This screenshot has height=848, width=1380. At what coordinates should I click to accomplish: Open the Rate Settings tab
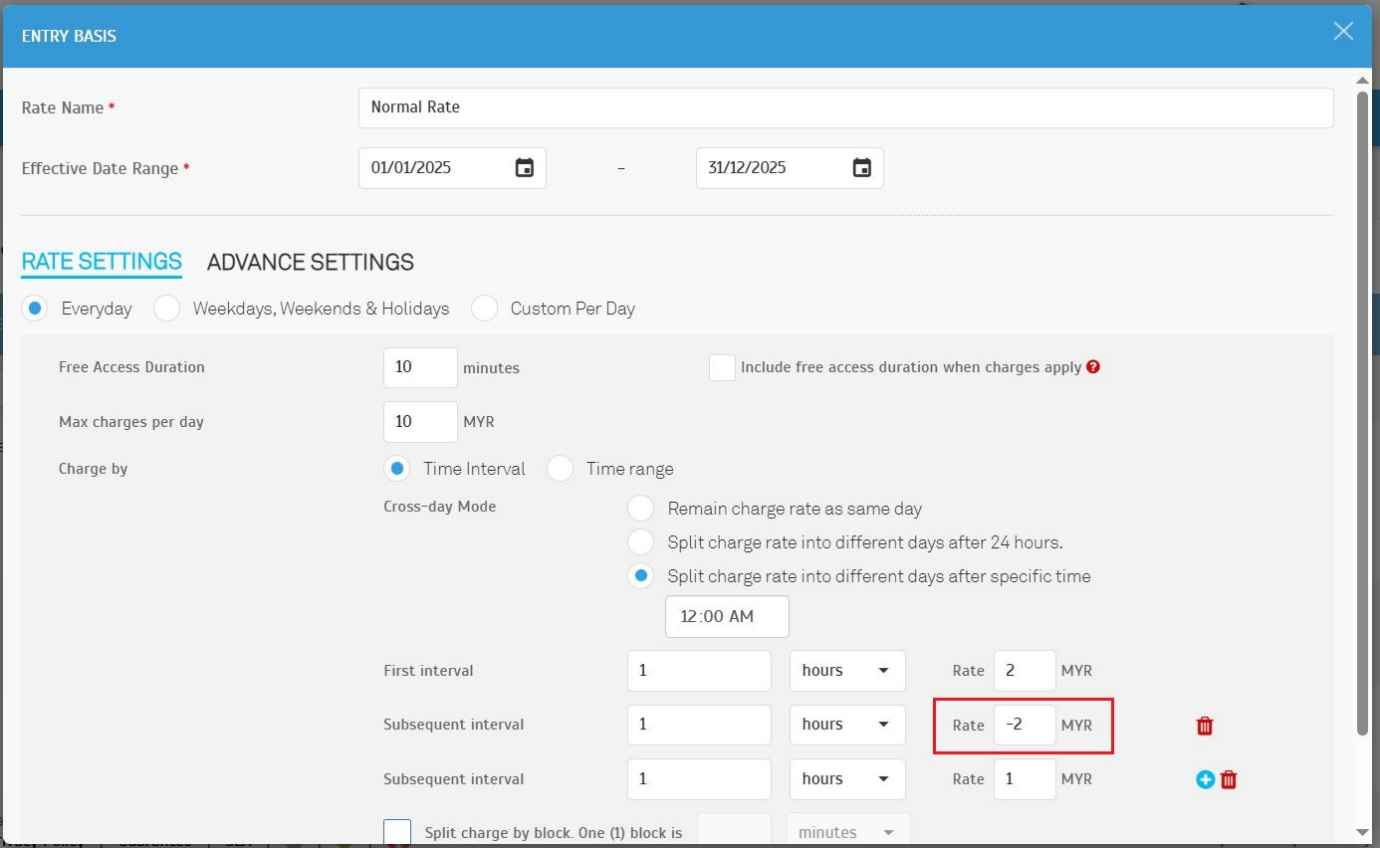[101, 262]
